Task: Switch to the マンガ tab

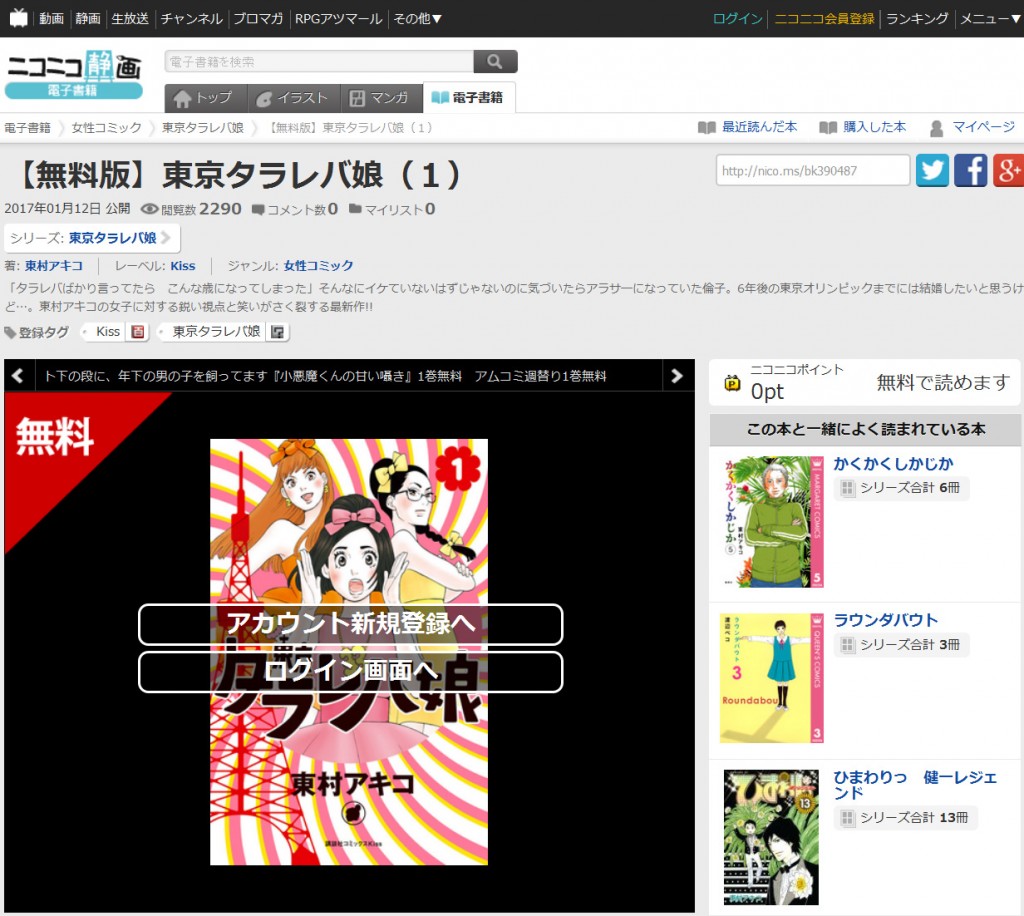Action: (x=381, y=98)
